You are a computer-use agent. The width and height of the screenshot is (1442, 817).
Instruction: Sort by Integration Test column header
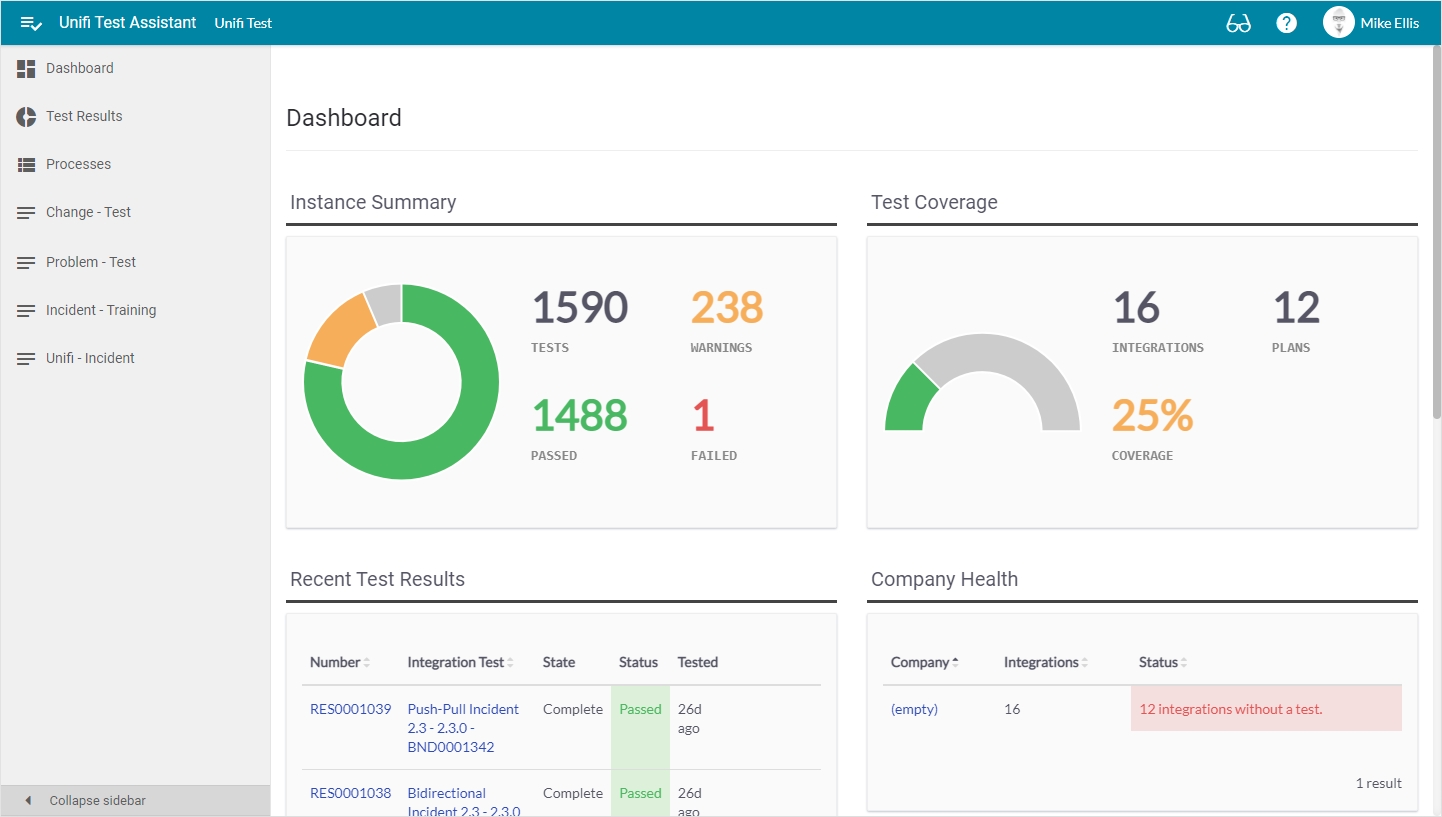click(x=456, y=662)
